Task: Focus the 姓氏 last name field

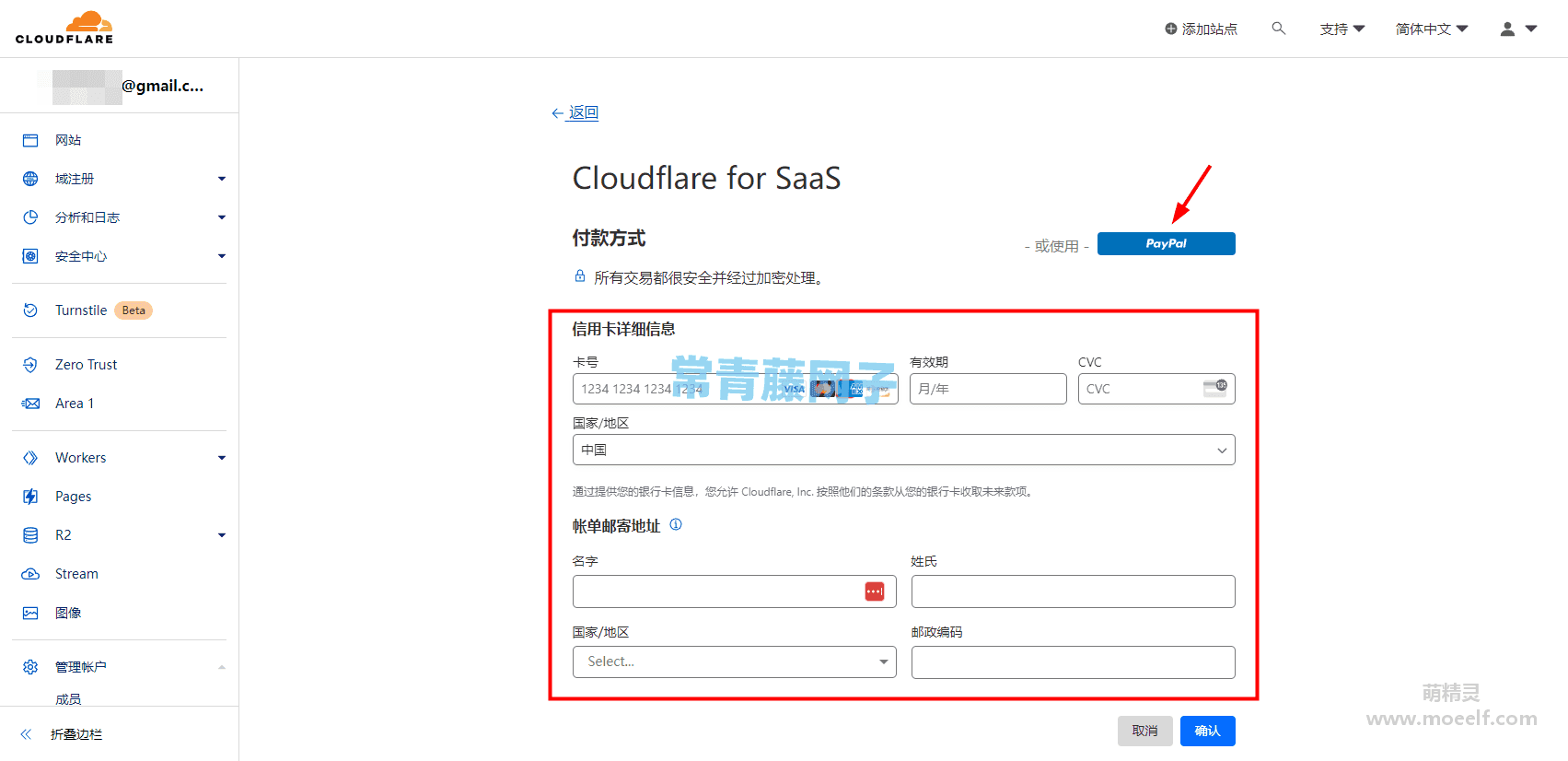Action: point(1073,591)
